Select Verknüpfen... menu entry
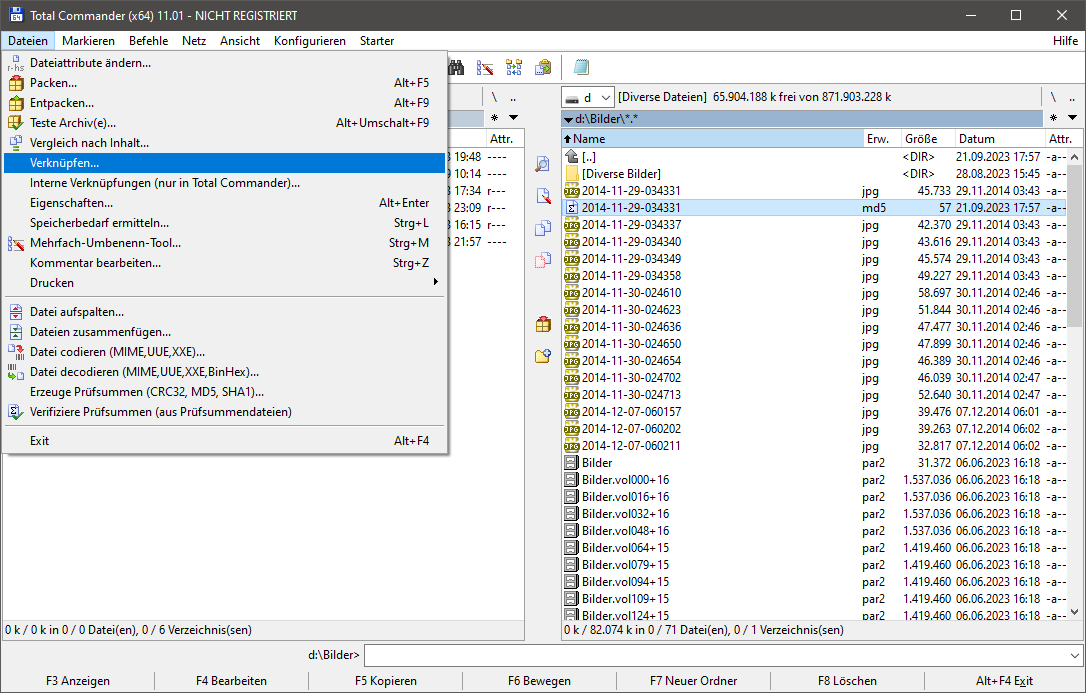Viewport: 1086px width, 693px height. coord(224,163)
